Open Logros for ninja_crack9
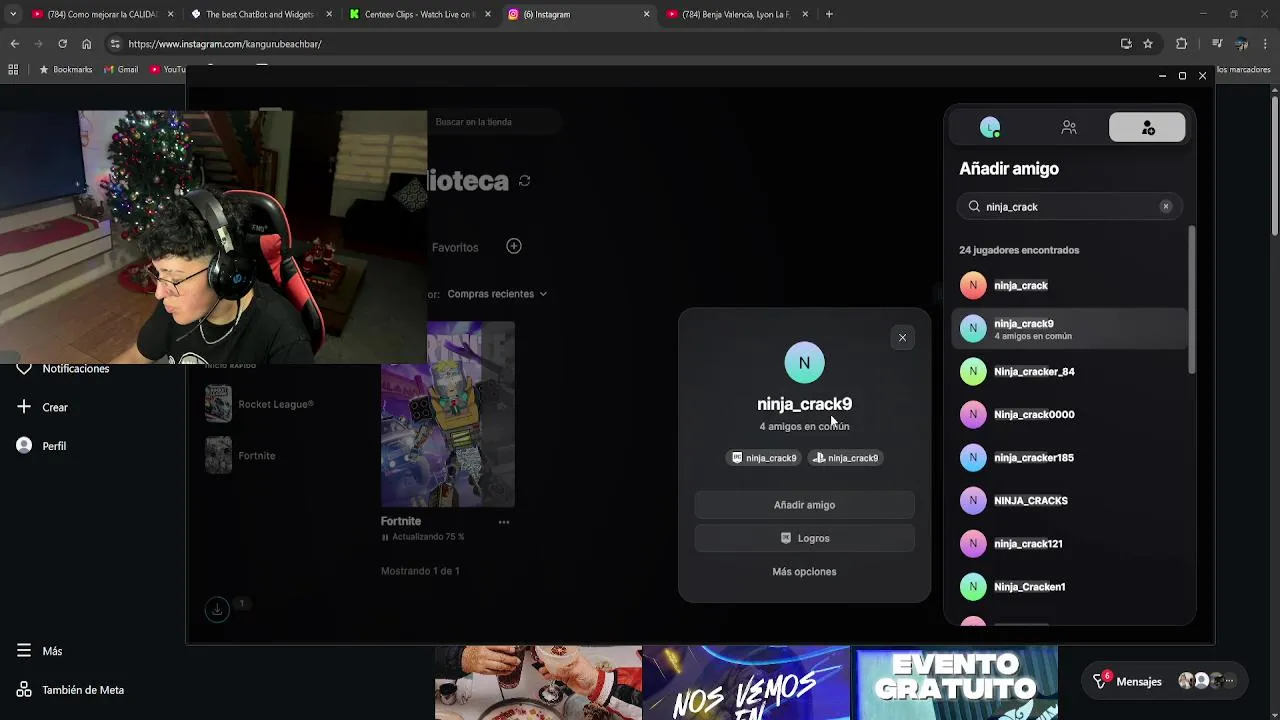This screenshot has height=720, width=1280. point(804,538)
